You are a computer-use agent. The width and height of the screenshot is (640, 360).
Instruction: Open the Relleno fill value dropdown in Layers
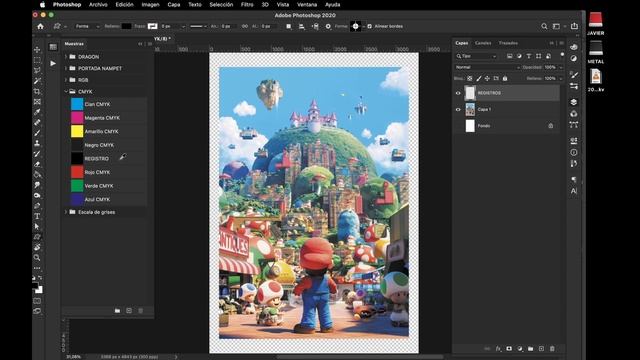point(561,78)
